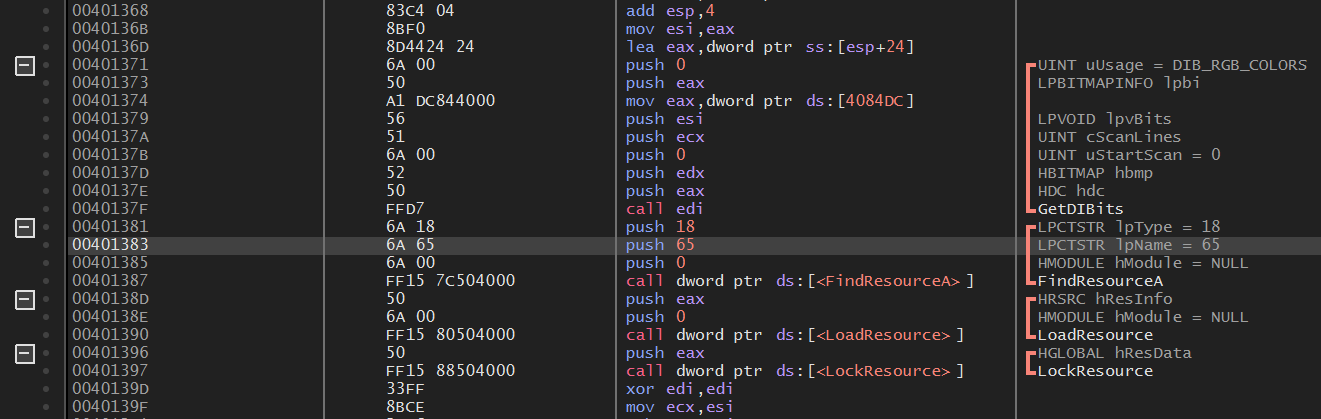
Task: Click the call LockResource instruction
Action: 795,371
